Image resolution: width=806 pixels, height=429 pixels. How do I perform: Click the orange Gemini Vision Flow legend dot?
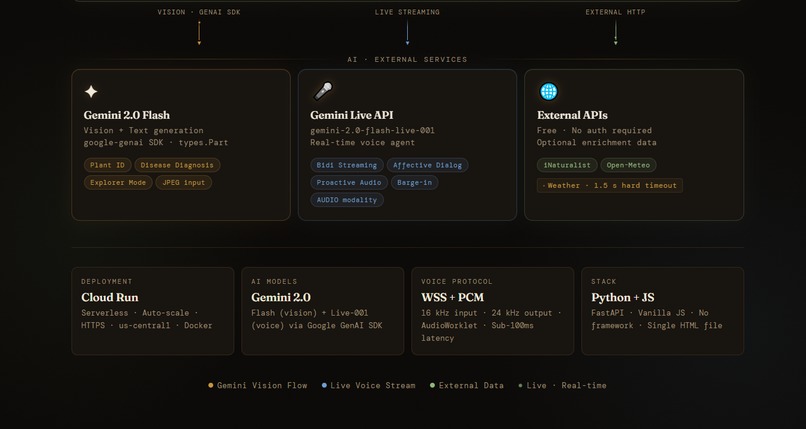point(211,385)
